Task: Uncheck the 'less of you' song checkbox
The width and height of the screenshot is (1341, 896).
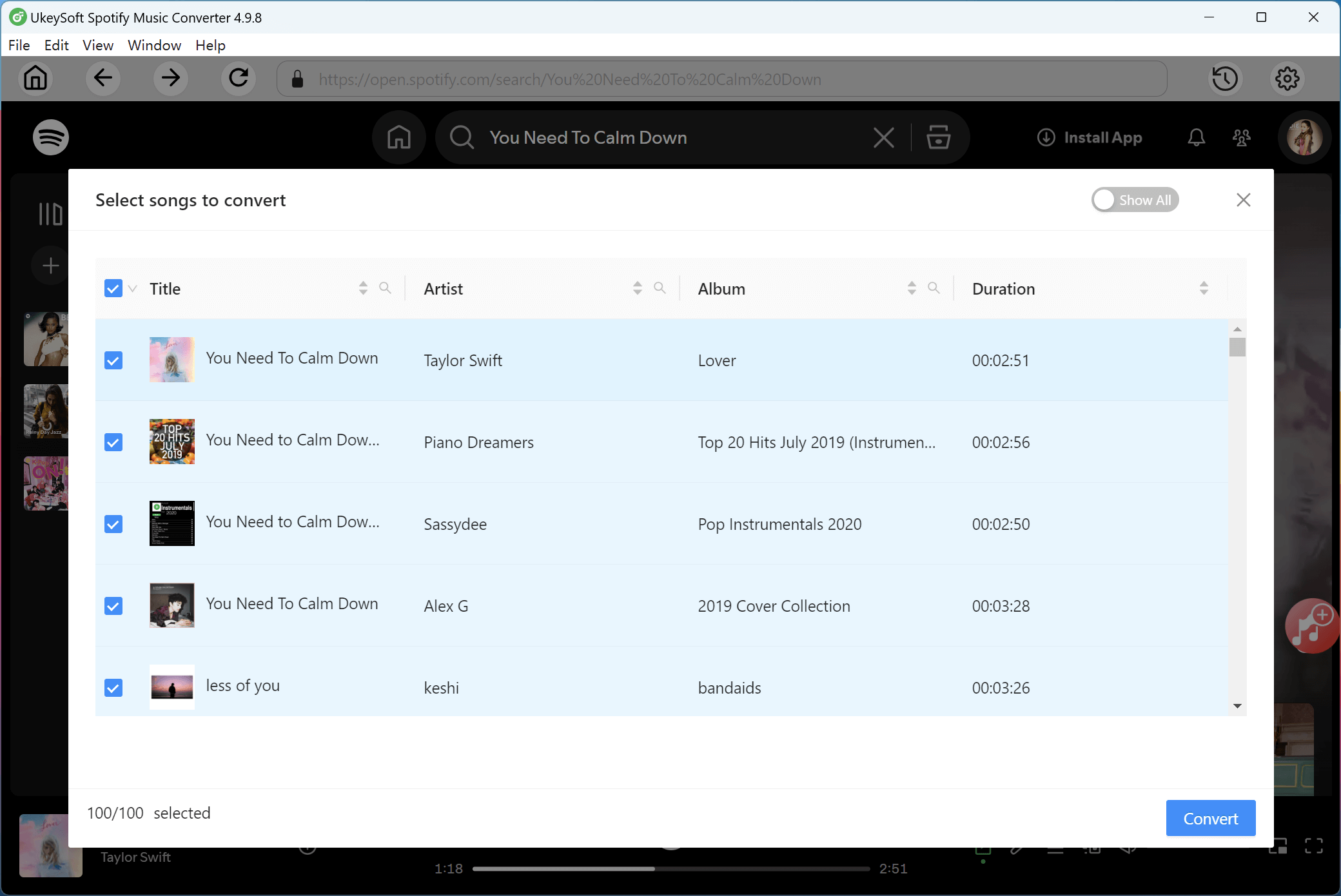Action: 113,688
